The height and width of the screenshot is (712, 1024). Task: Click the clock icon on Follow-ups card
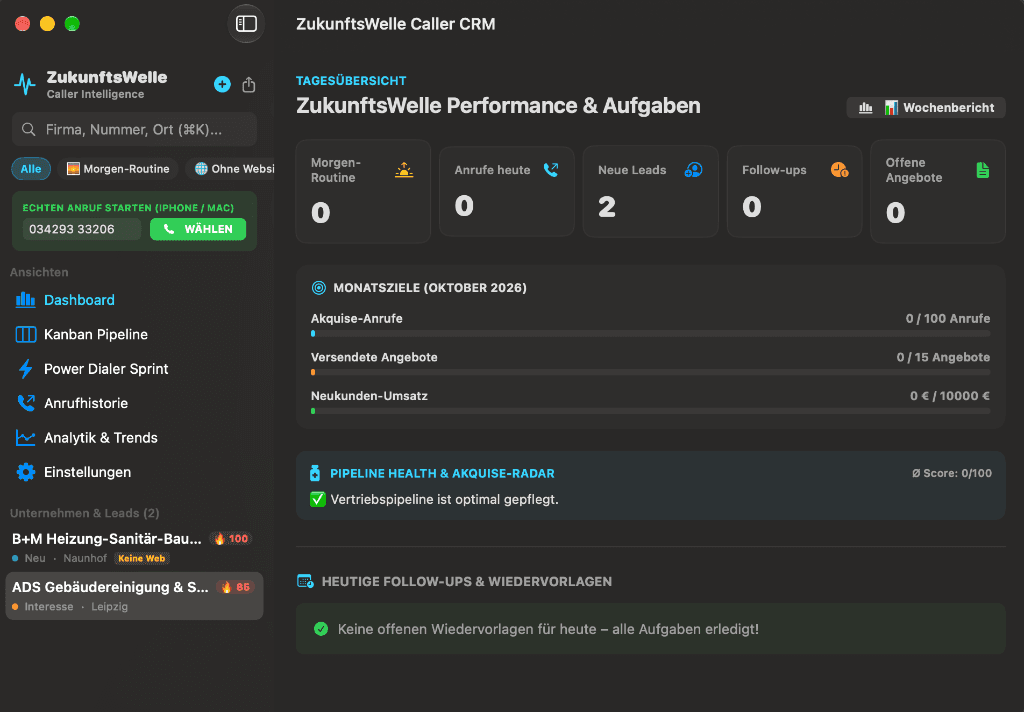[x=839, y=170]
